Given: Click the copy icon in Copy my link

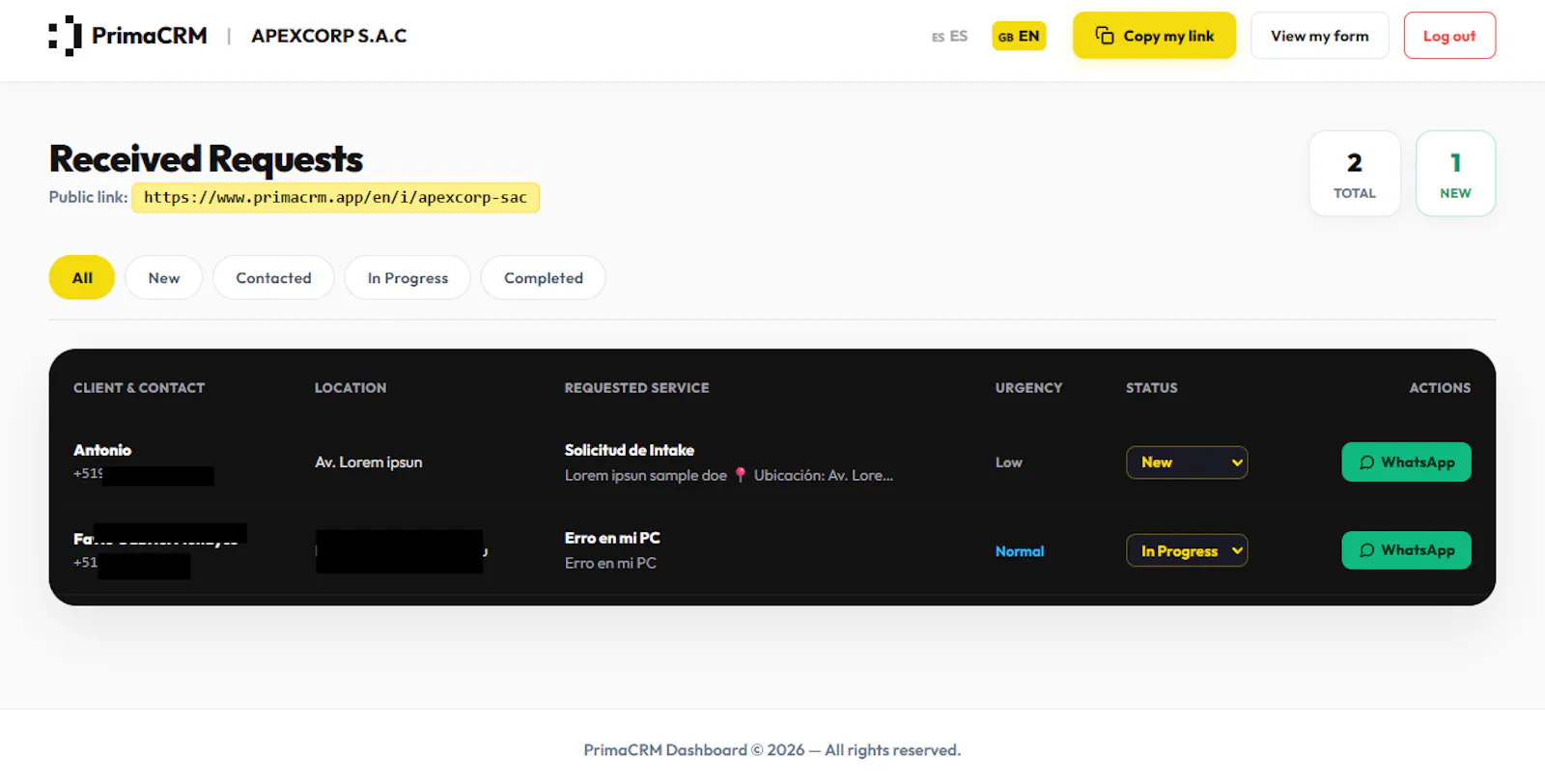Looking at the screenshot, I should coord(1105,36).
